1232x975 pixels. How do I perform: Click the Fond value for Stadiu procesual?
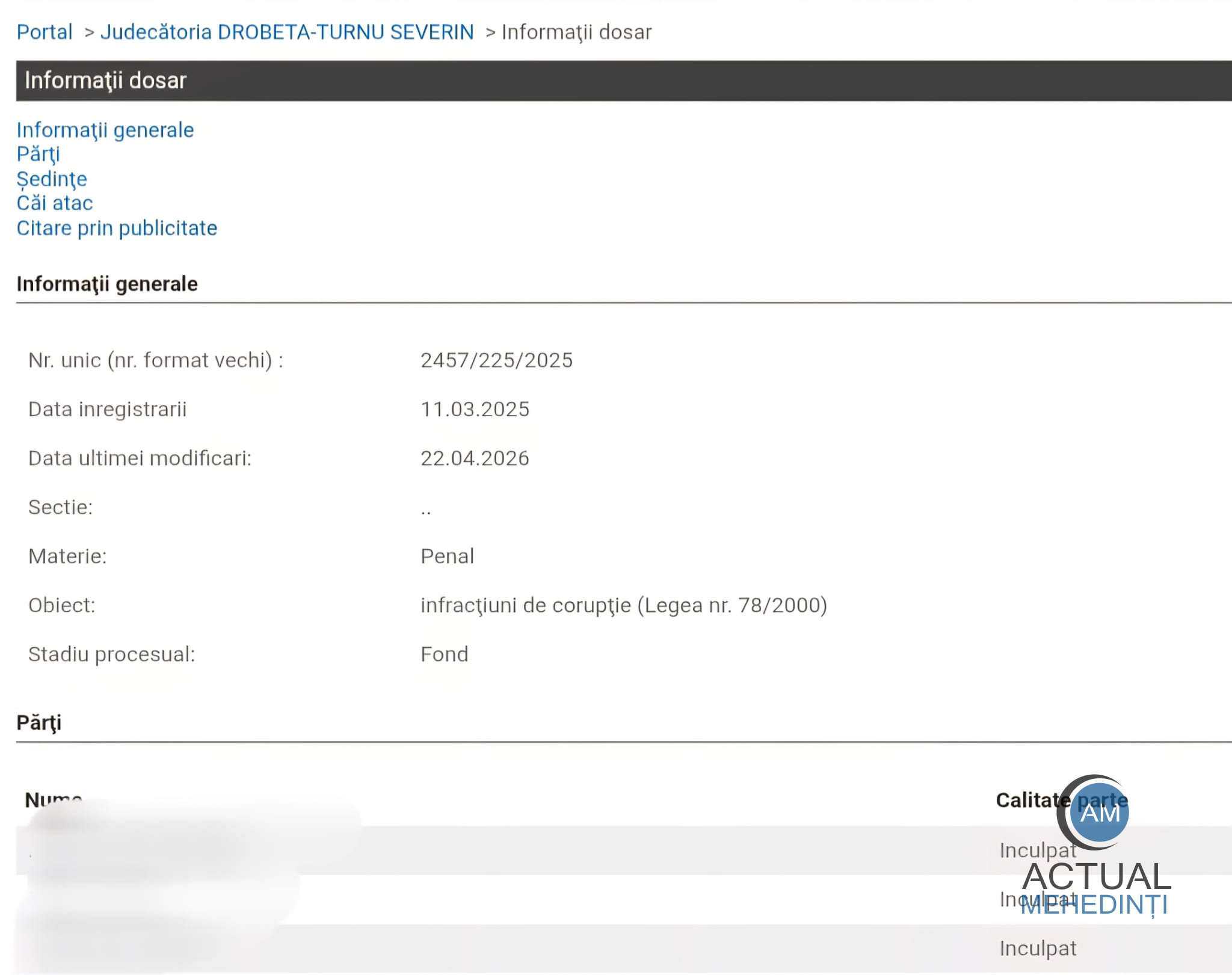click(x=444, y=654)
